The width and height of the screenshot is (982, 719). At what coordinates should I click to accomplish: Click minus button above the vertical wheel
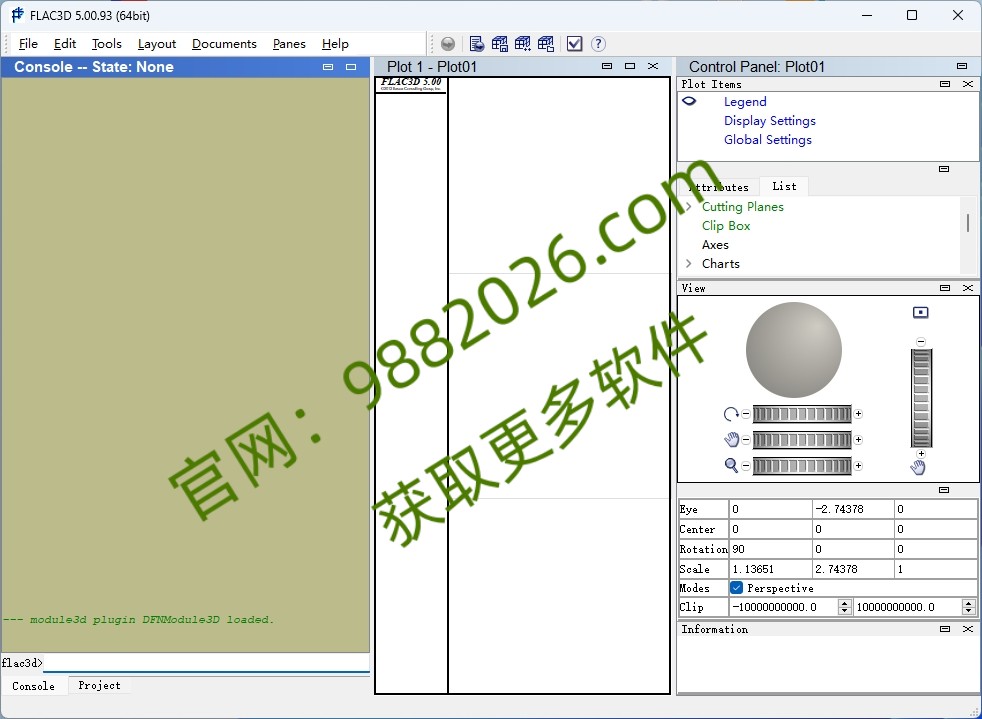[x=921, y=342]
